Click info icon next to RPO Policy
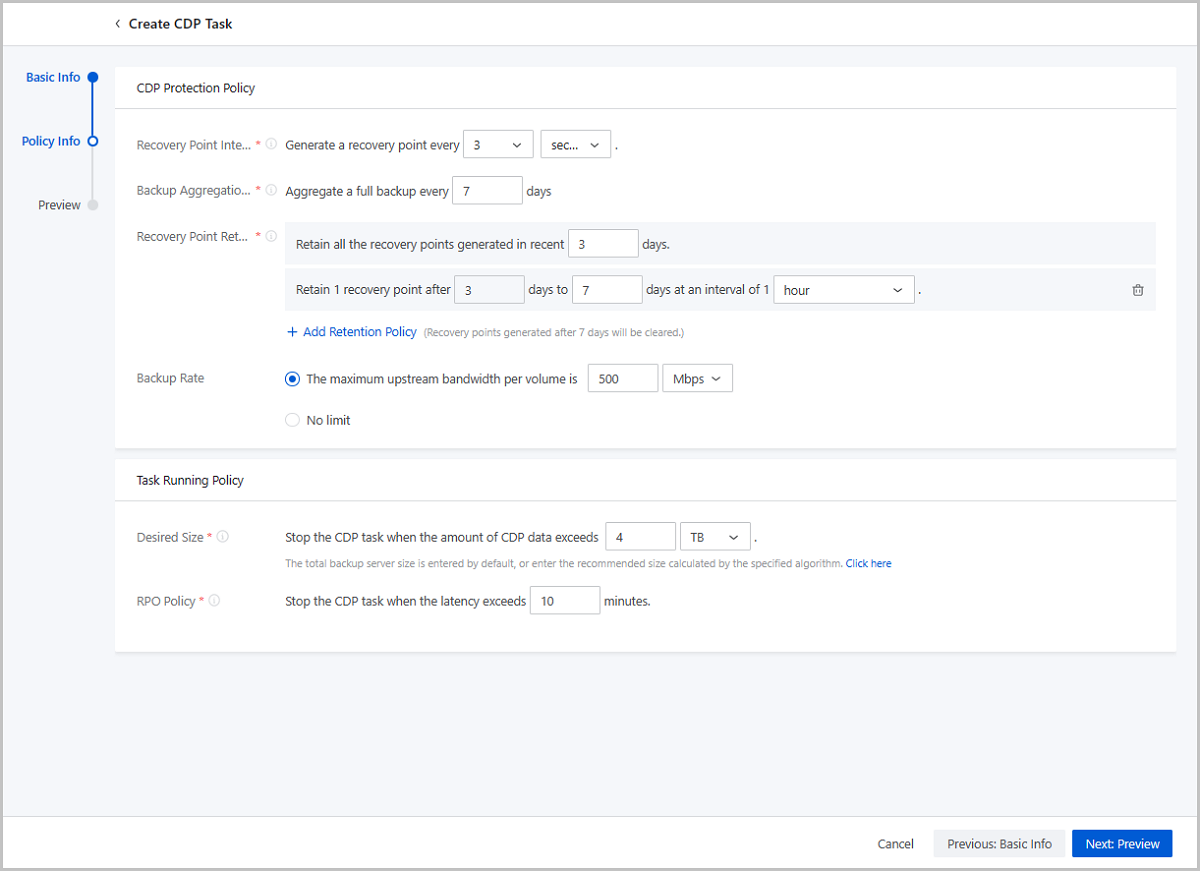1200x871 pixels. click(x=214, y=601)
